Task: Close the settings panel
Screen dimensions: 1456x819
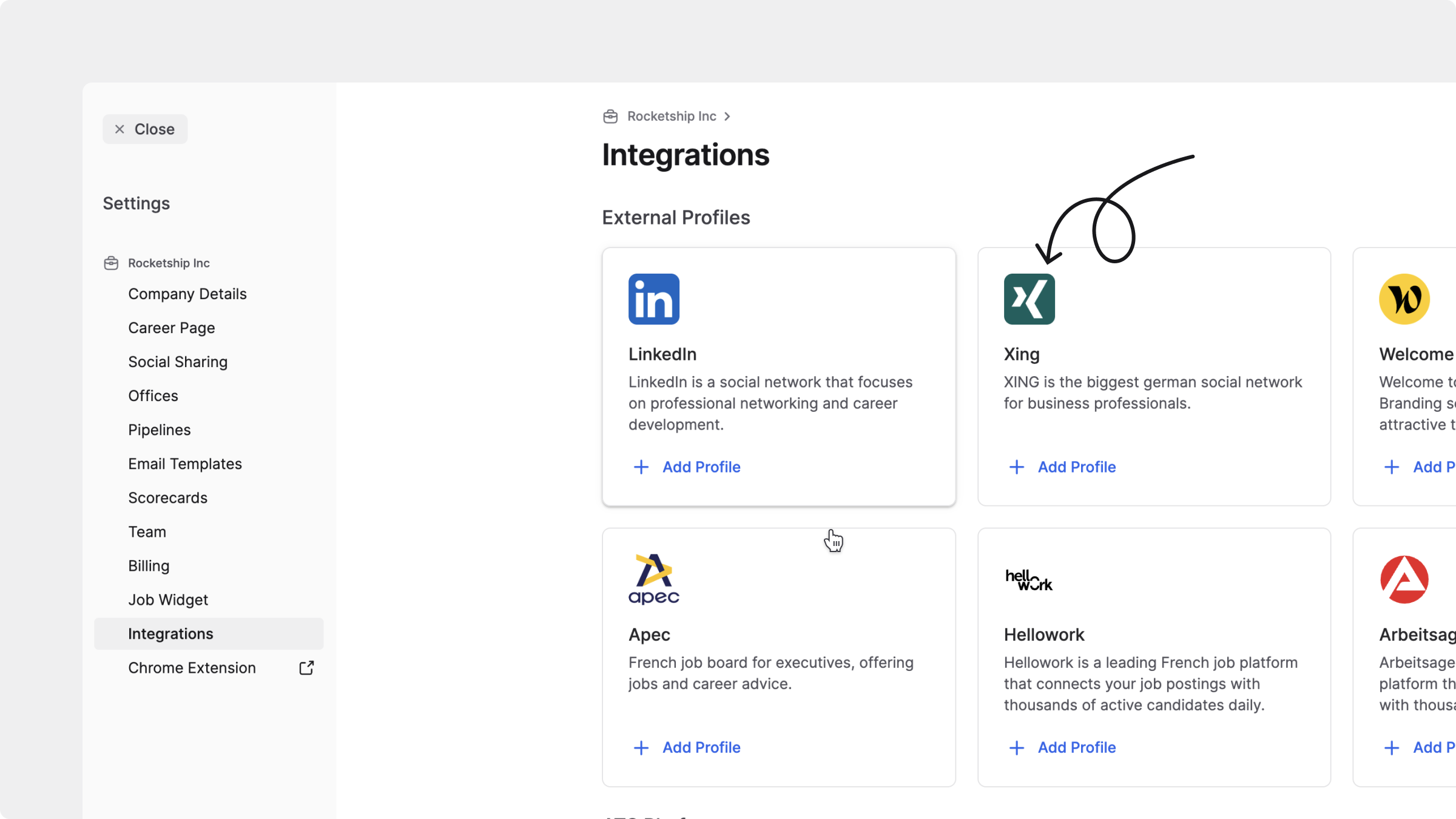Action: coord(145,129)
